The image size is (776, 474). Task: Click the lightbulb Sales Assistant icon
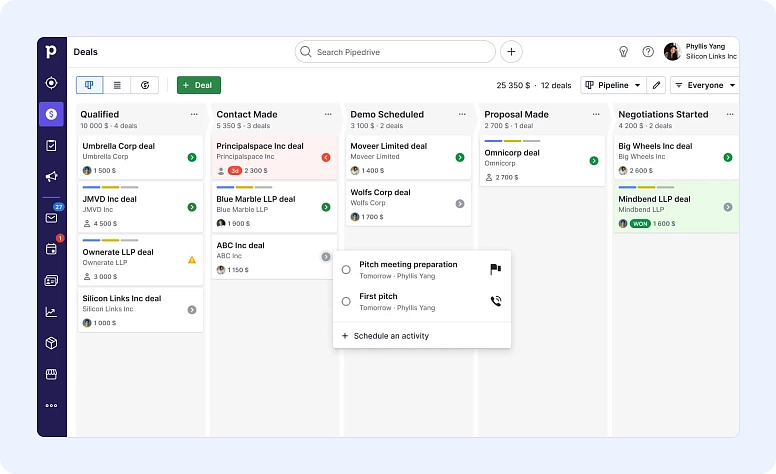(x=623, y=52)
